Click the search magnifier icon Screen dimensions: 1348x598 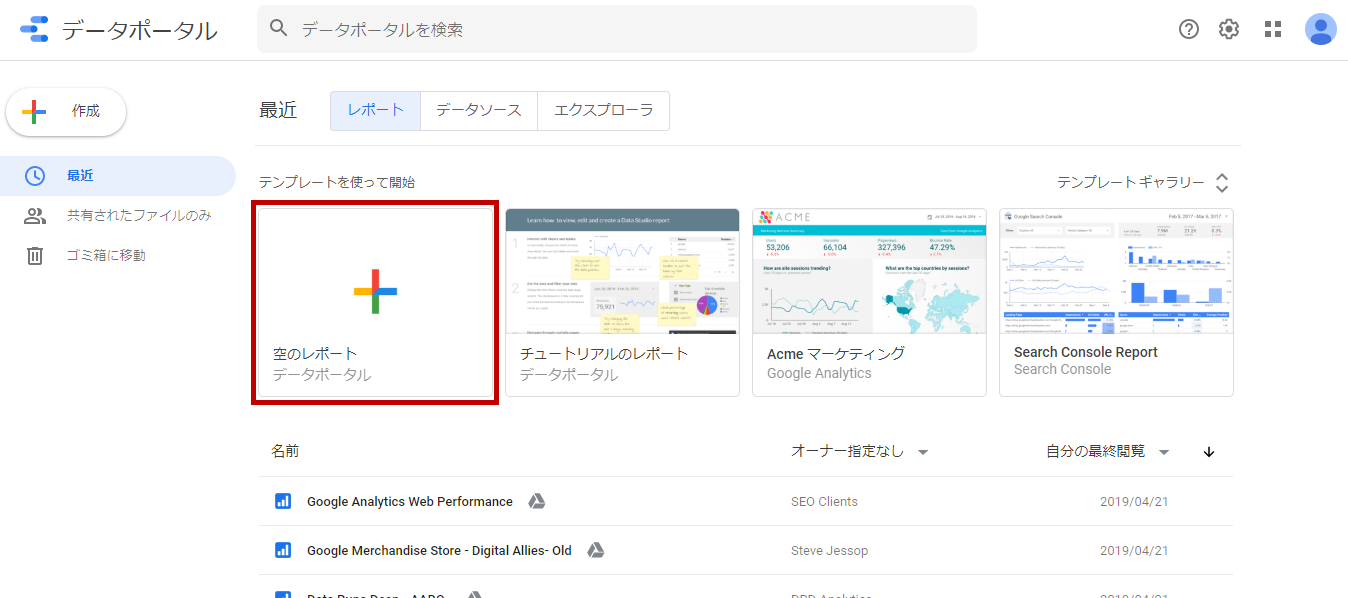pos(279,29)
